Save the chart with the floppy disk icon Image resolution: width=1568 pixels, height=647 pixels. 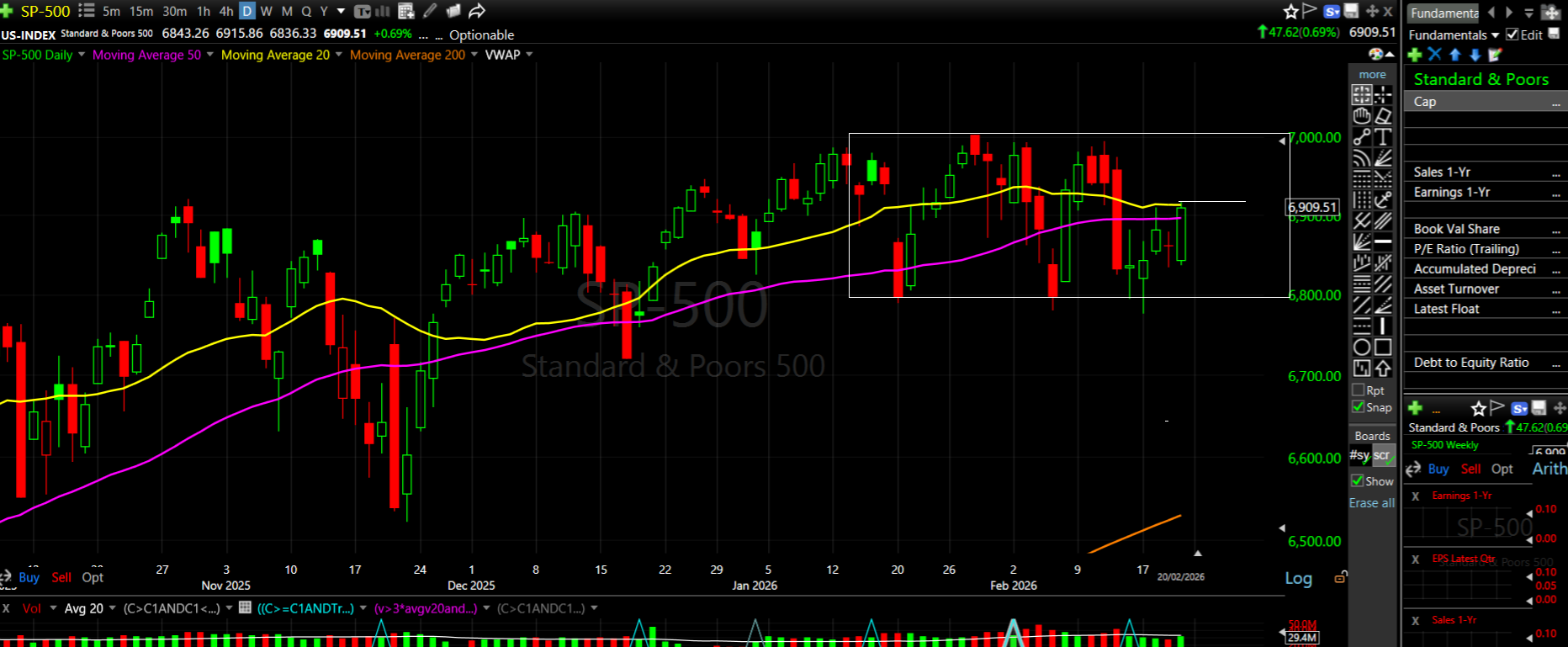click(1352, 11)
